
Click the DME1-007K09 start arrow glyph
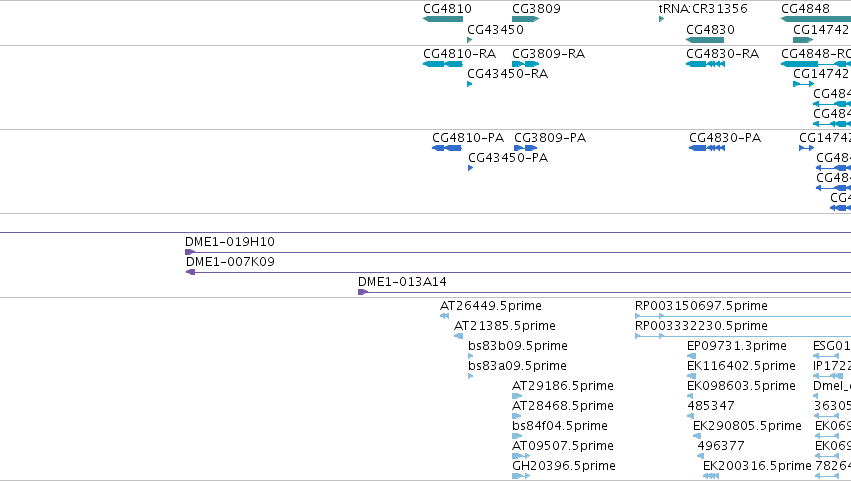point(190,273)
